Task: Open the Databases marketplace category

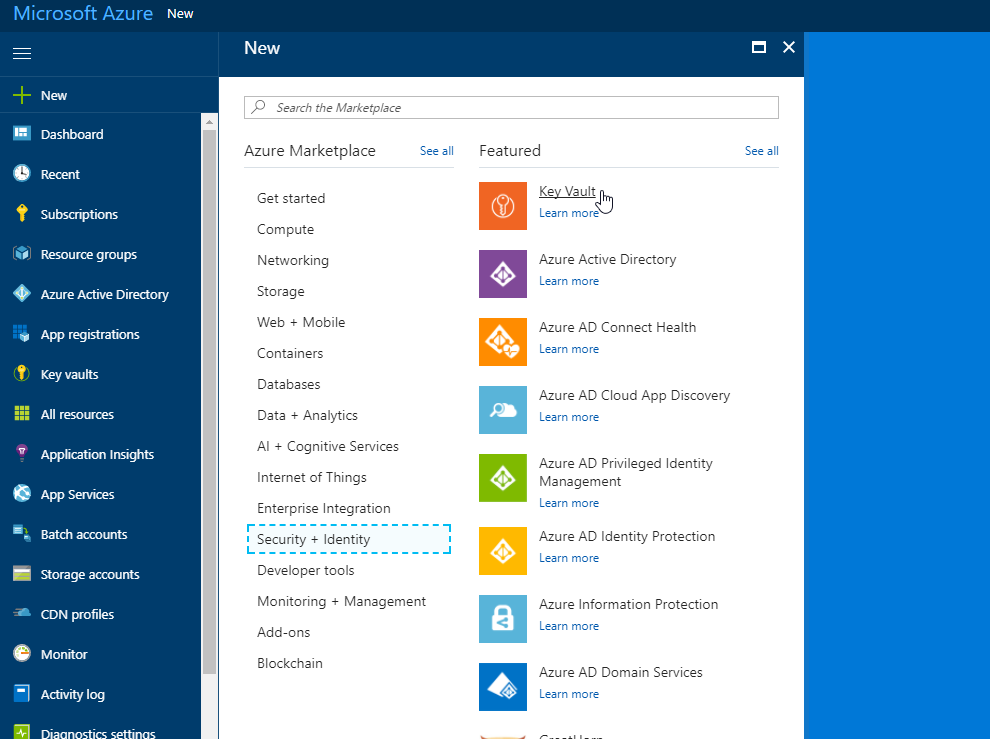Action: 289,384
